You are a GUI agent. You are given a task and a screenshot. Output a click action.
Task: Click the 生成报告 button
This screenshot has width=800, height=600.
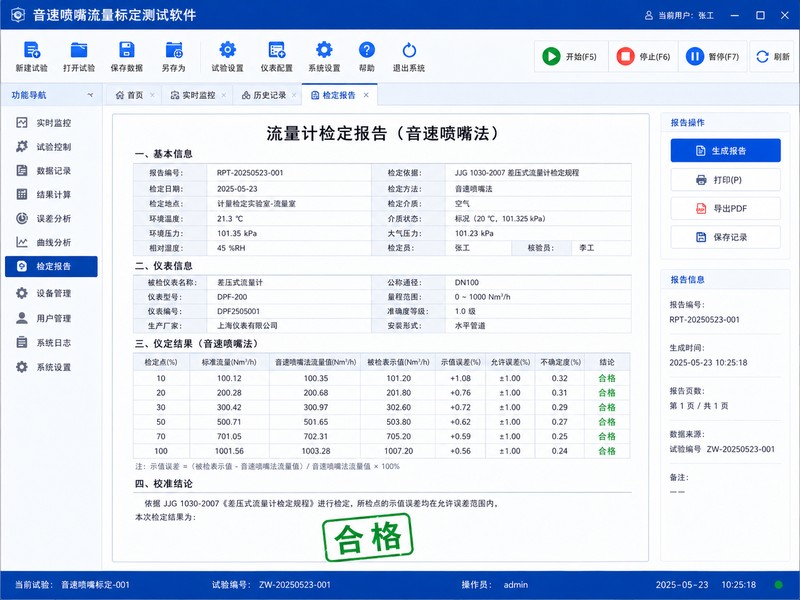[x=726, y=151]
